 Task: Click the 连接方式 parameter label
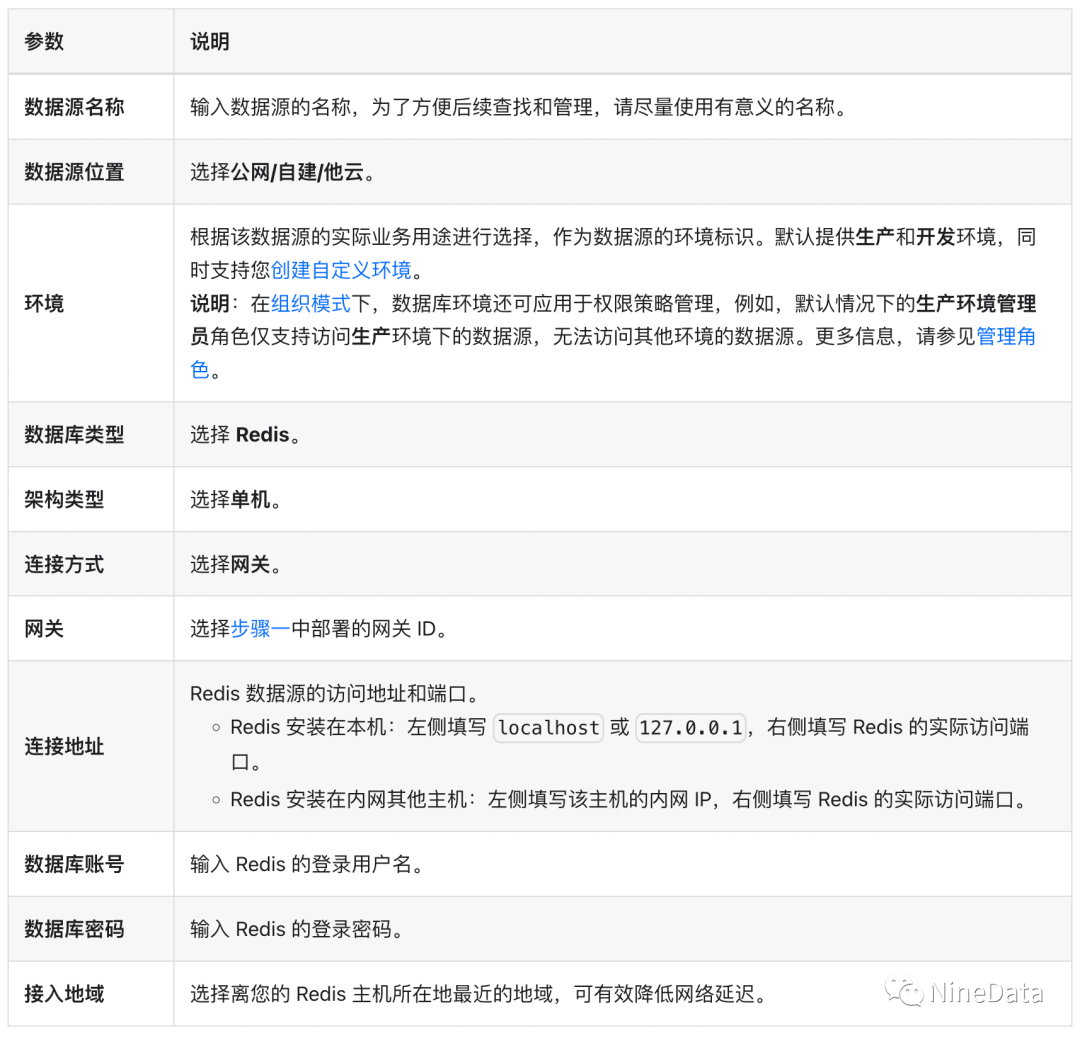pyautogui.click(x=64, y=564)
